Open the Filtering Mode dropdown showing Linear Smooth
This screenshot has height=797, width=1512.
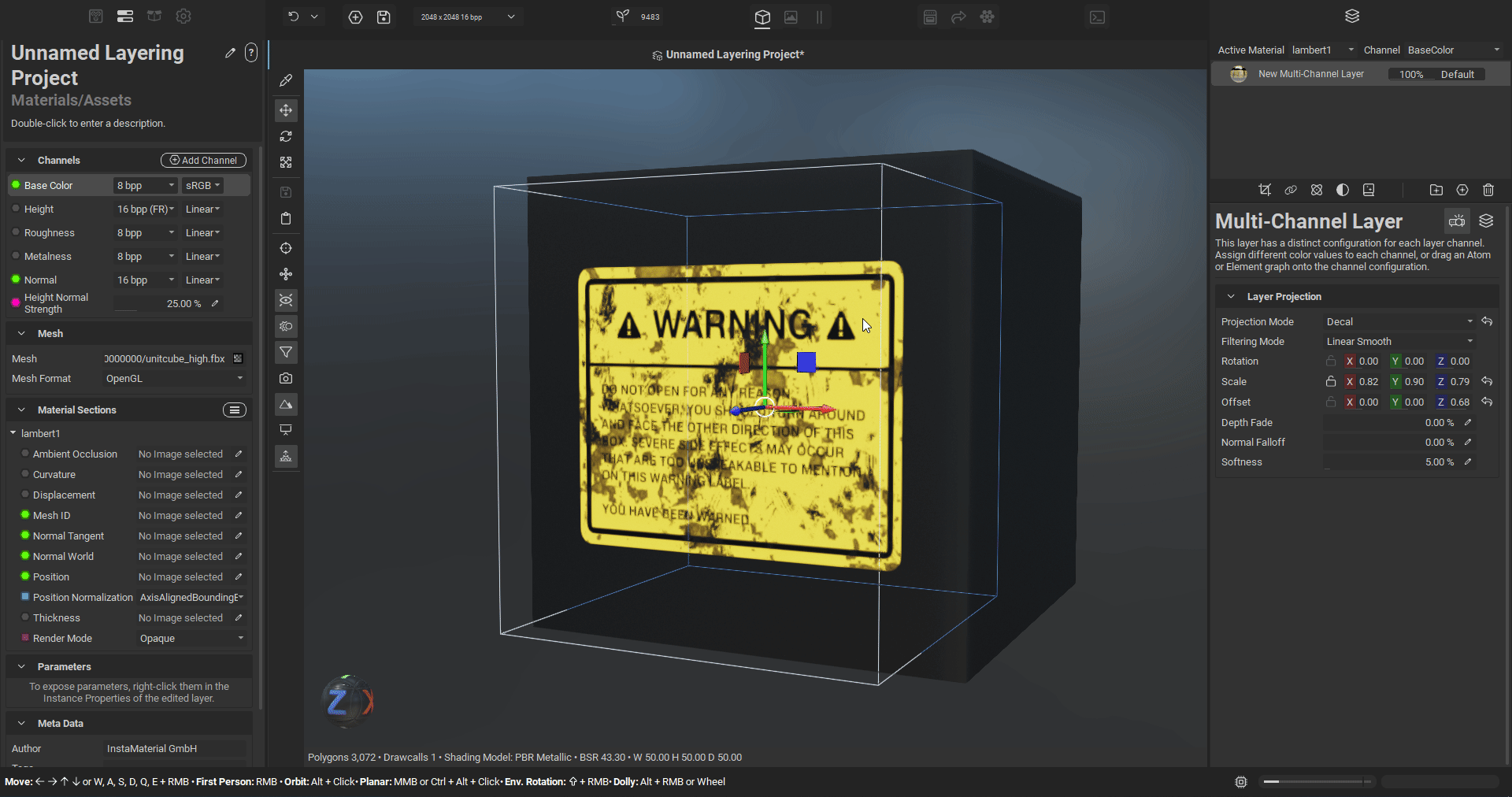point(1398,341)
